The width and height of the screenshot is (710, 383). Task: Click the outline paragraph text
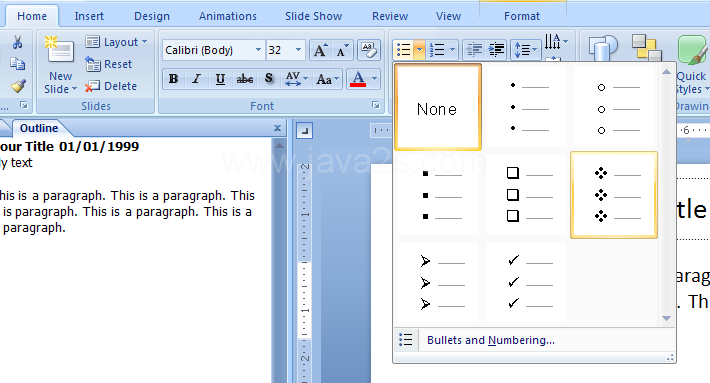point(126,211)
